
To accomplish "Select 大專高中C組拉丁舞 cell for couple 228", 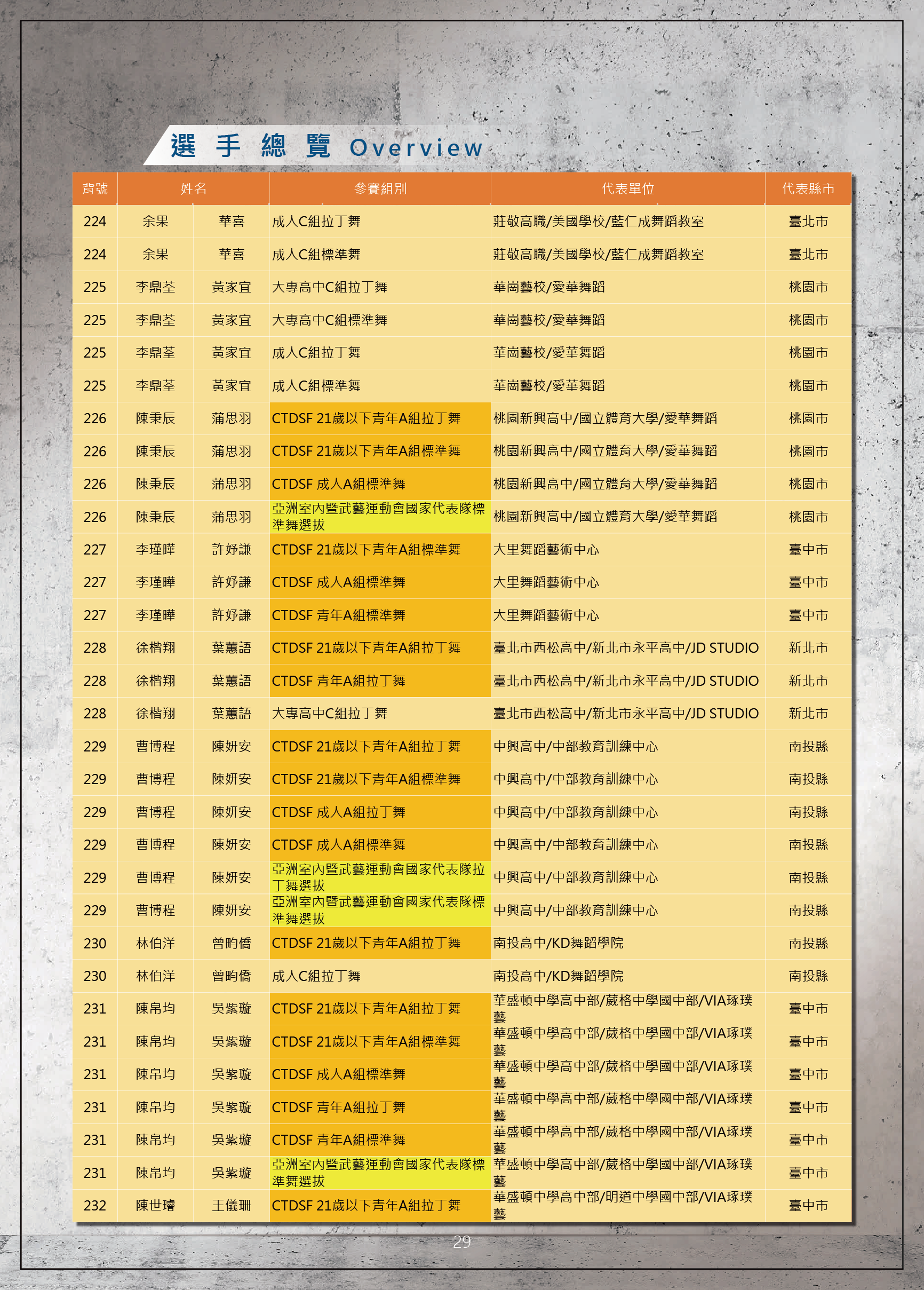I will (380, 713).
